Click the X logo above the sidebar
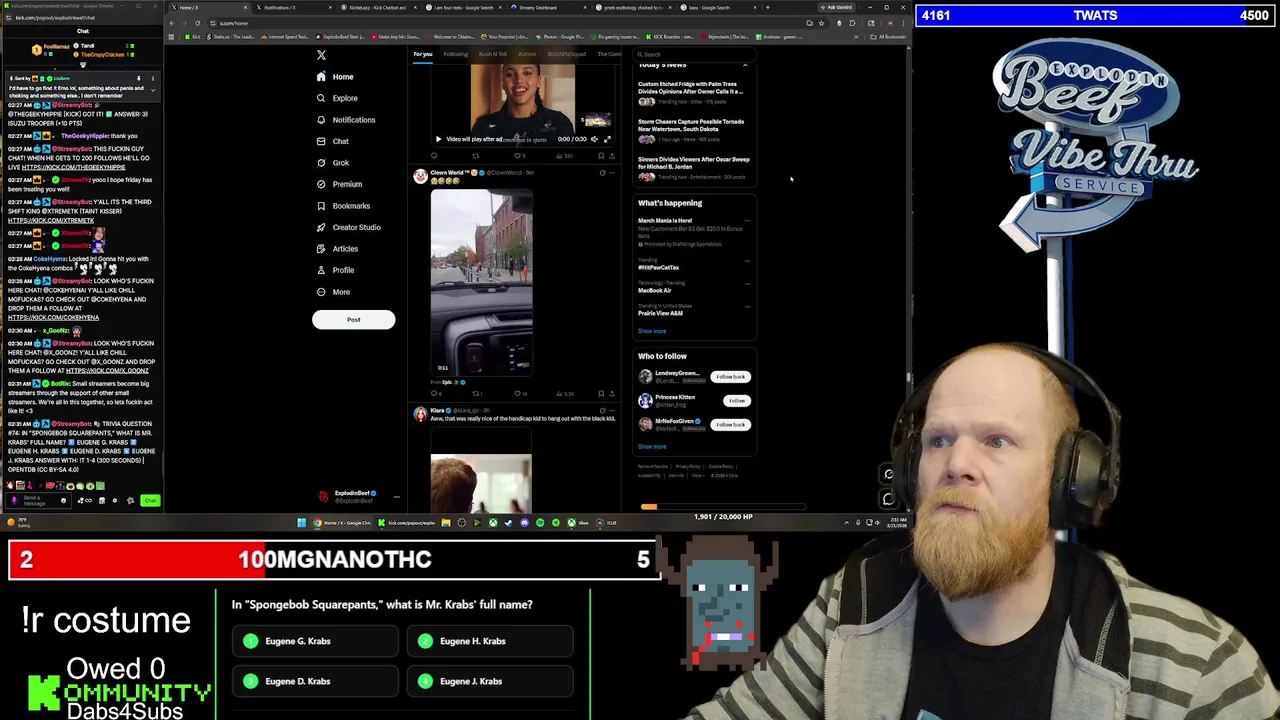1280x720 pixels. tap(321, 55)
